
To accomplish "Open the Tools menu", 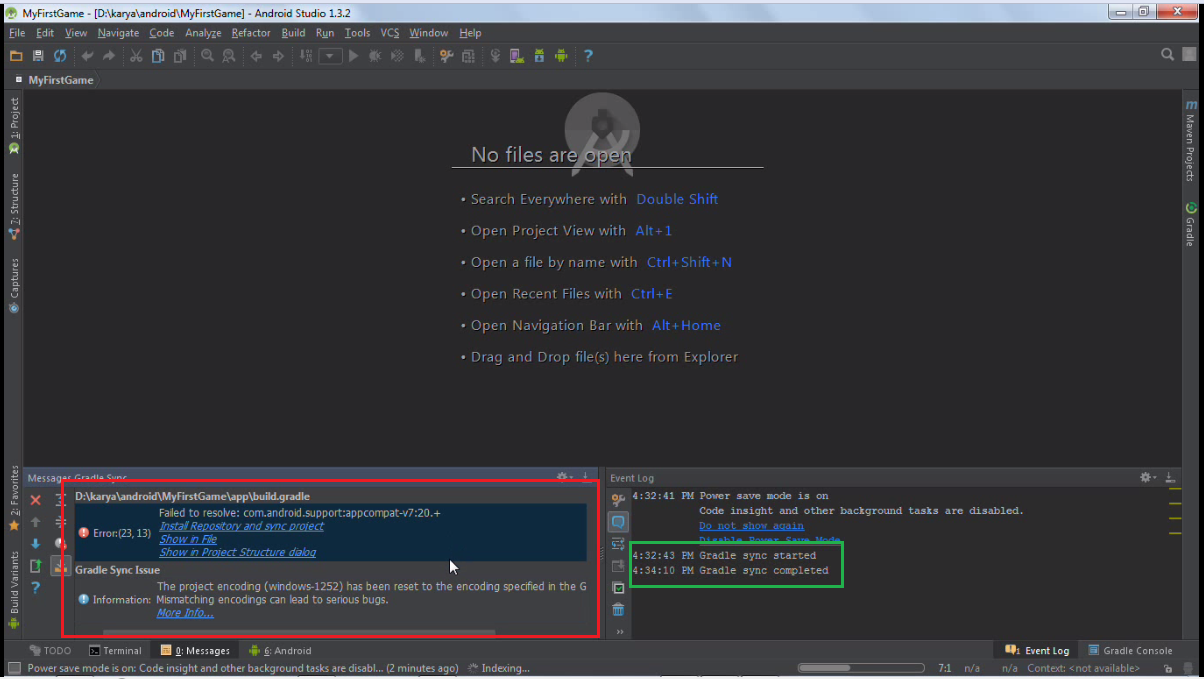I will pos(357,33).
